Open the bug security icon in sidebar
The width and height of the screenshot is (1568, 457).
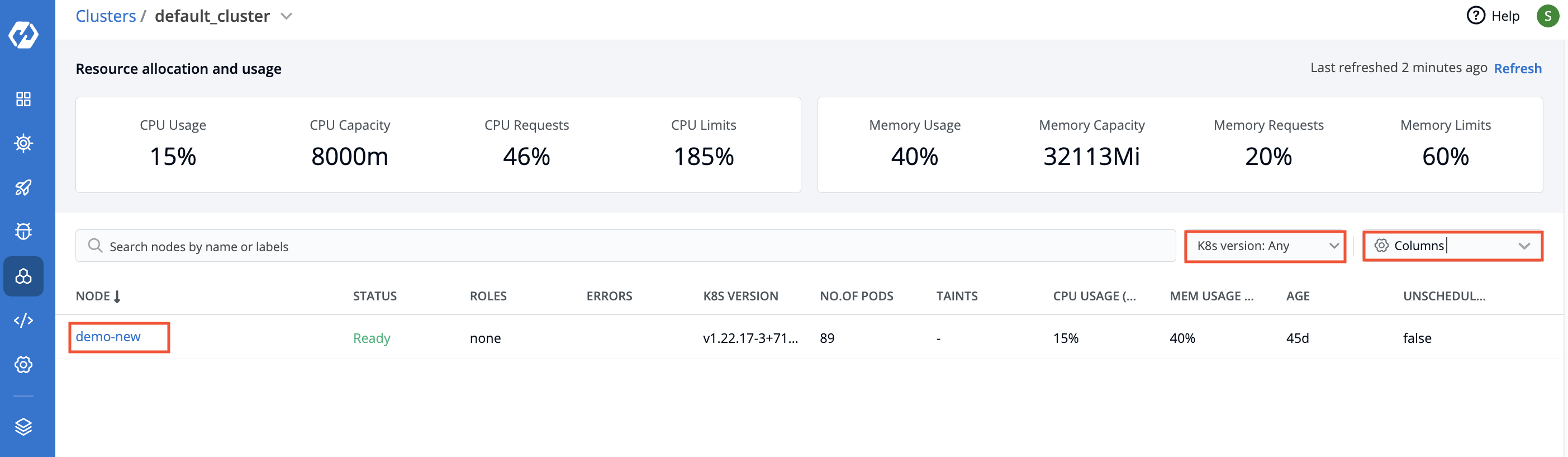(x=23, y=232)
